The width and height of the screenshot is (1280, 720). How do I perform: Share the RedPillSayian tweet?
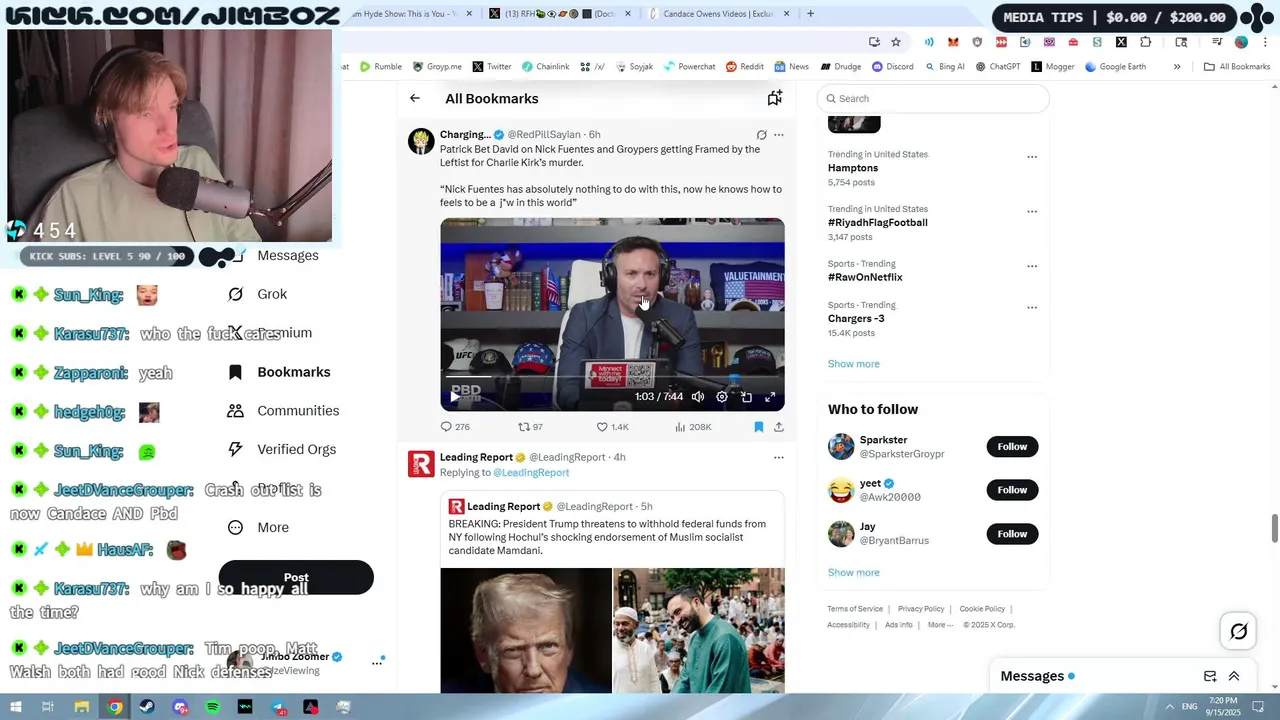click(x=779, y=427)
